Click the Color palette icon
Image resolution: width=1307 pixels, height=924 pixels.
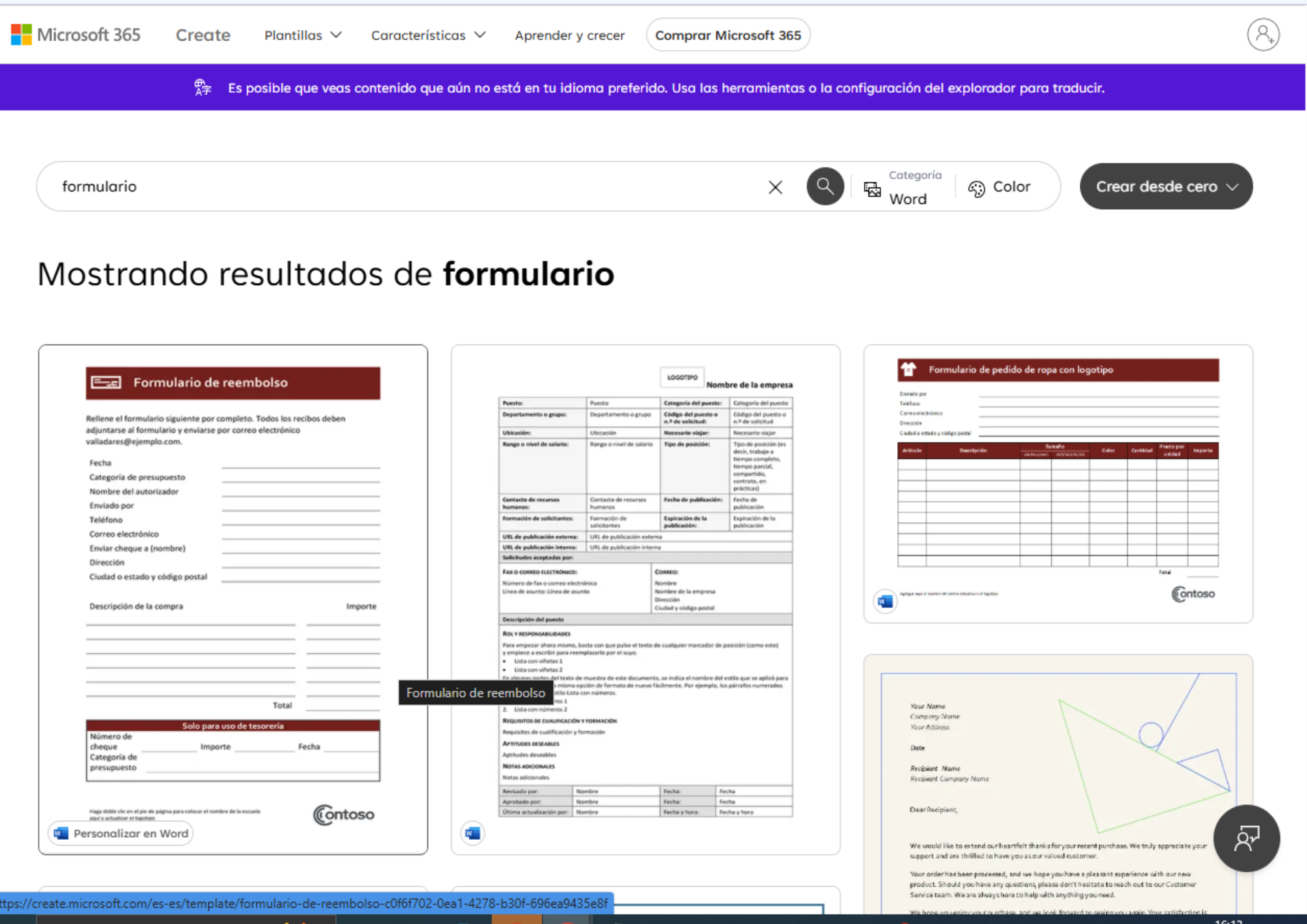[976, 189]
